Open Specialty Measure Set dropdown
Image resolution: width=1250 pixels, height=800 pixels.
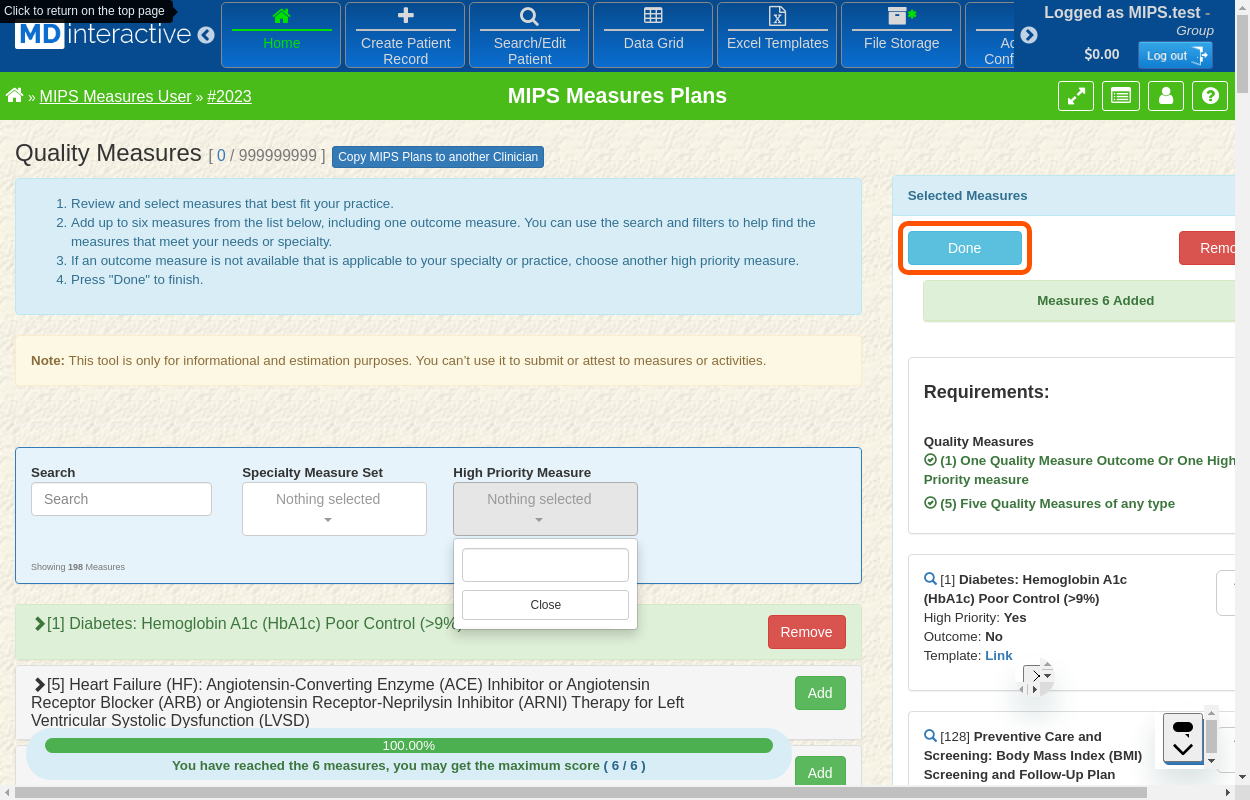tap(334, 508)
